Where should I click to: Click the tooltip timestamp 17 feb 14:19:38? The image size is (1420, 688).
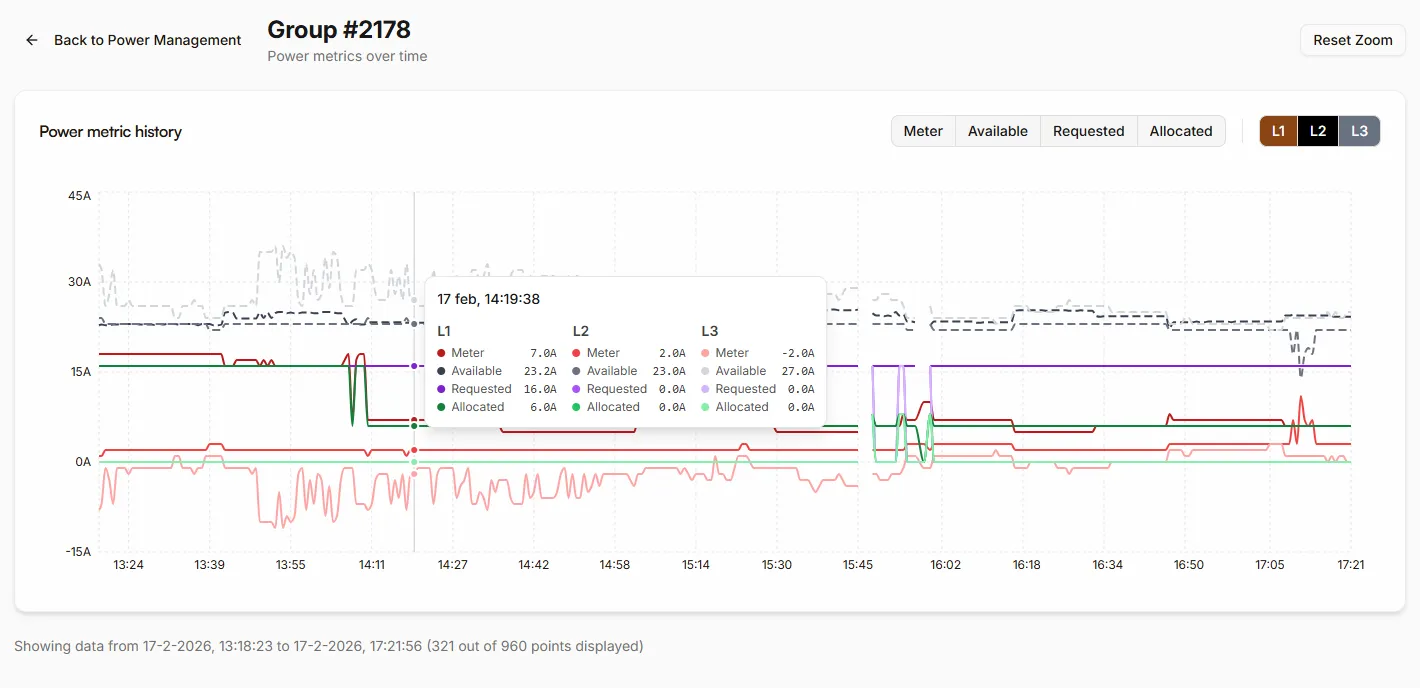[x=488, y=298]
